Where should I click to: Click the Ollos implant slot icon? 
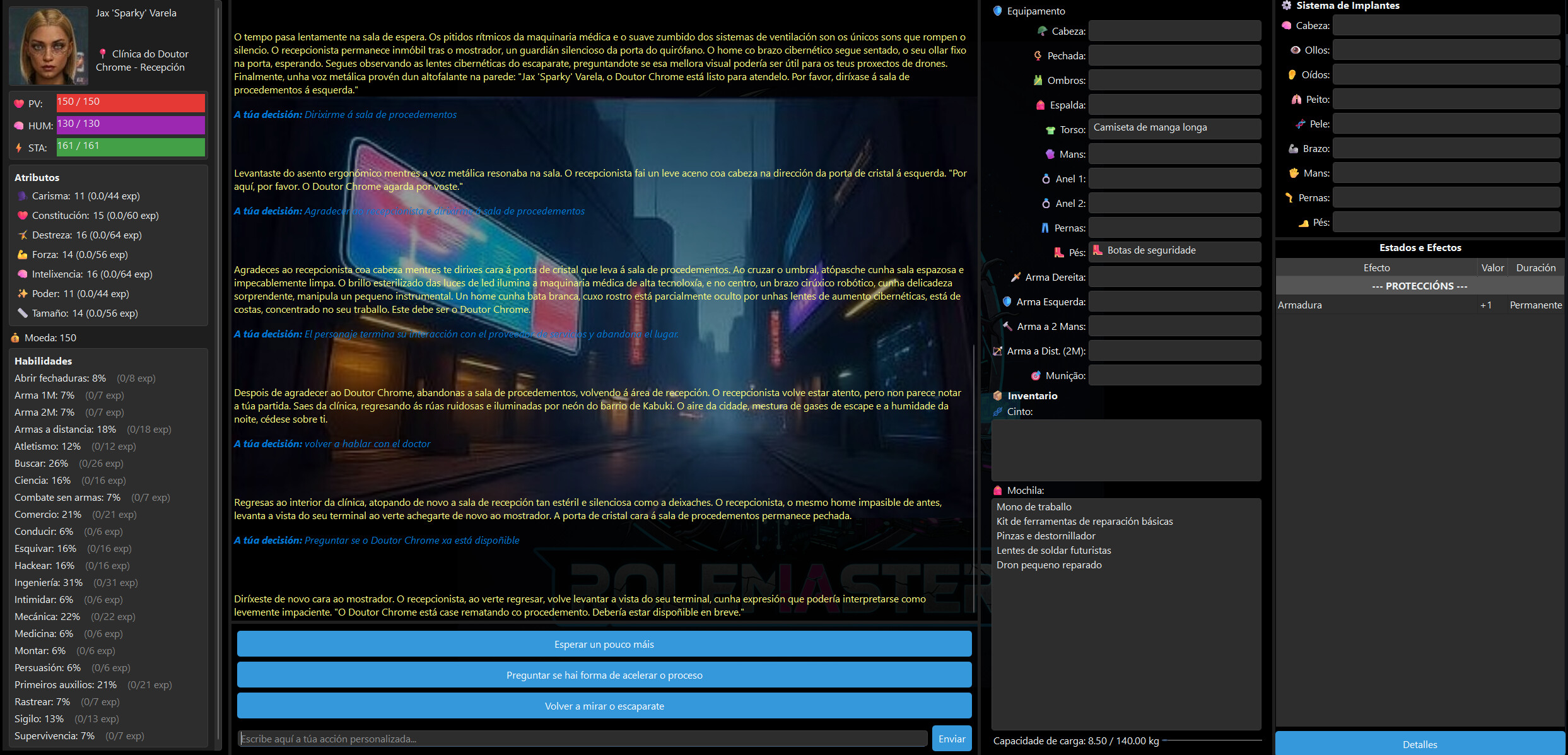(x=1294, y=49)
